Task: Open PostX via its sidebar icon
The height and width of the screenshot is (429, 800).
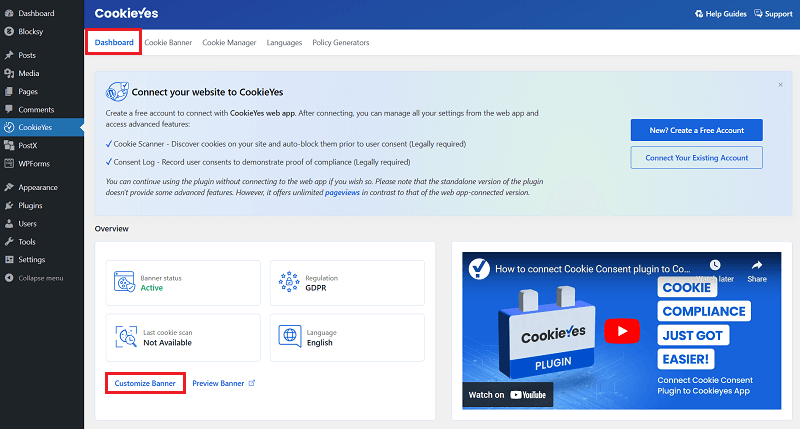Action: 9,145
